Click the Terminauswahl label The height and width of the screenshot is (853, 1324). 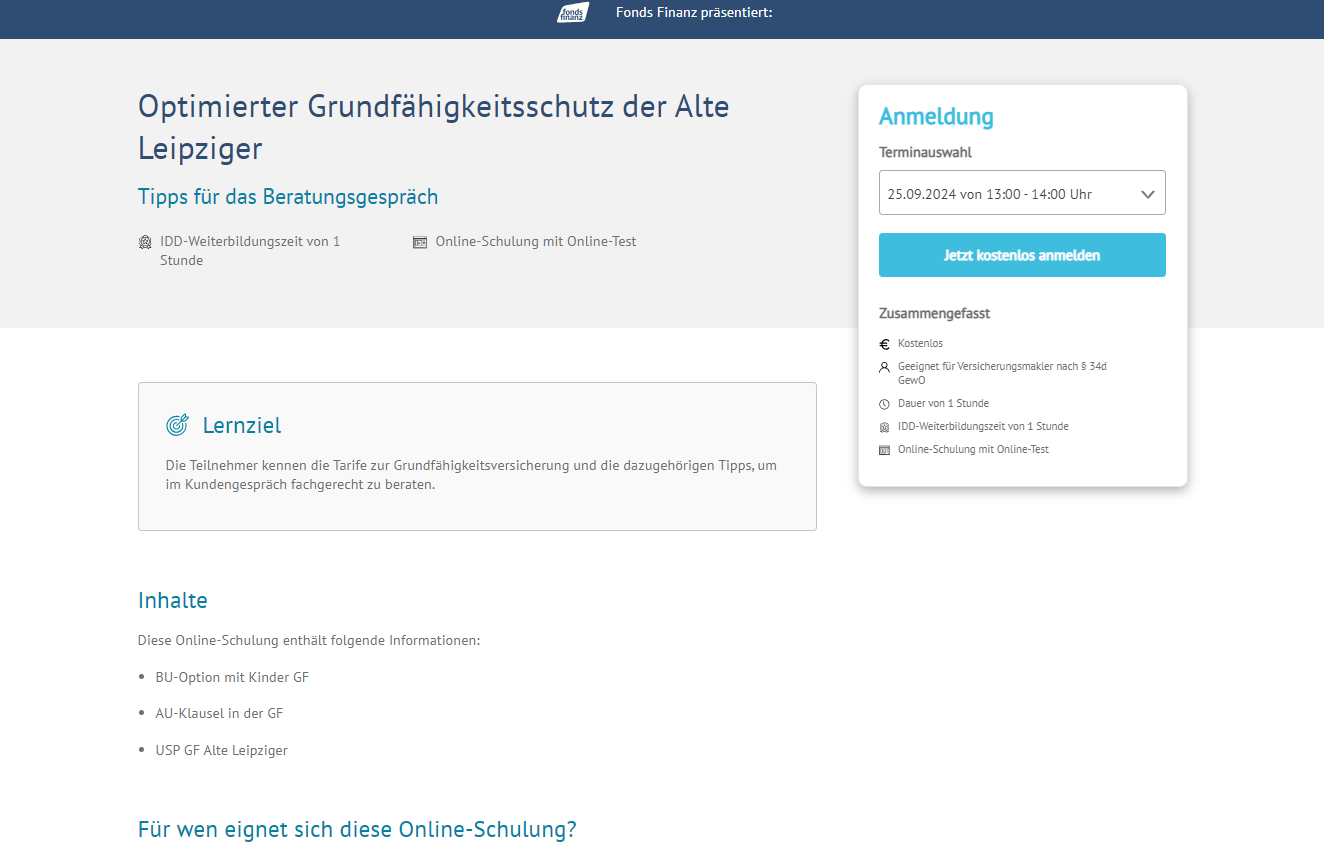925,153
